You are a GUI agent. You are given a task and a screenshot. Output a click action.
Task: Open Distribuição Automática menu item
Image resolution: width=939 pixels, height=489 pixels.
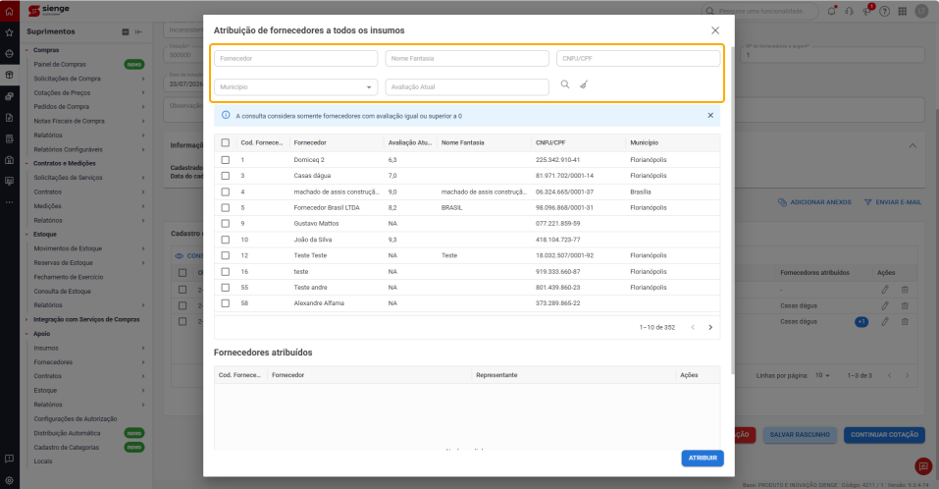67,433
